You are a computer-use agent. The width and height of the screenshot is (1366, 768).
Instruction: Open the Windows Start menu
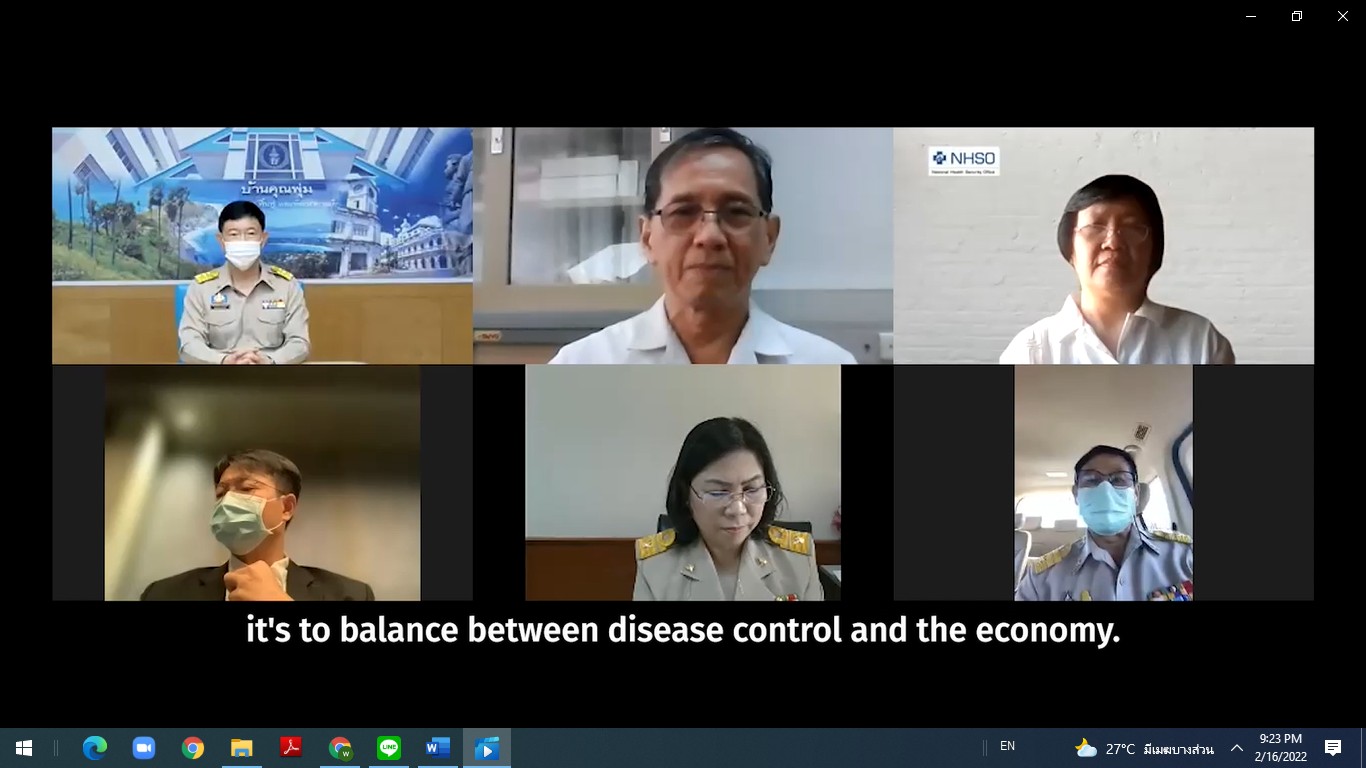coord(24,748)
